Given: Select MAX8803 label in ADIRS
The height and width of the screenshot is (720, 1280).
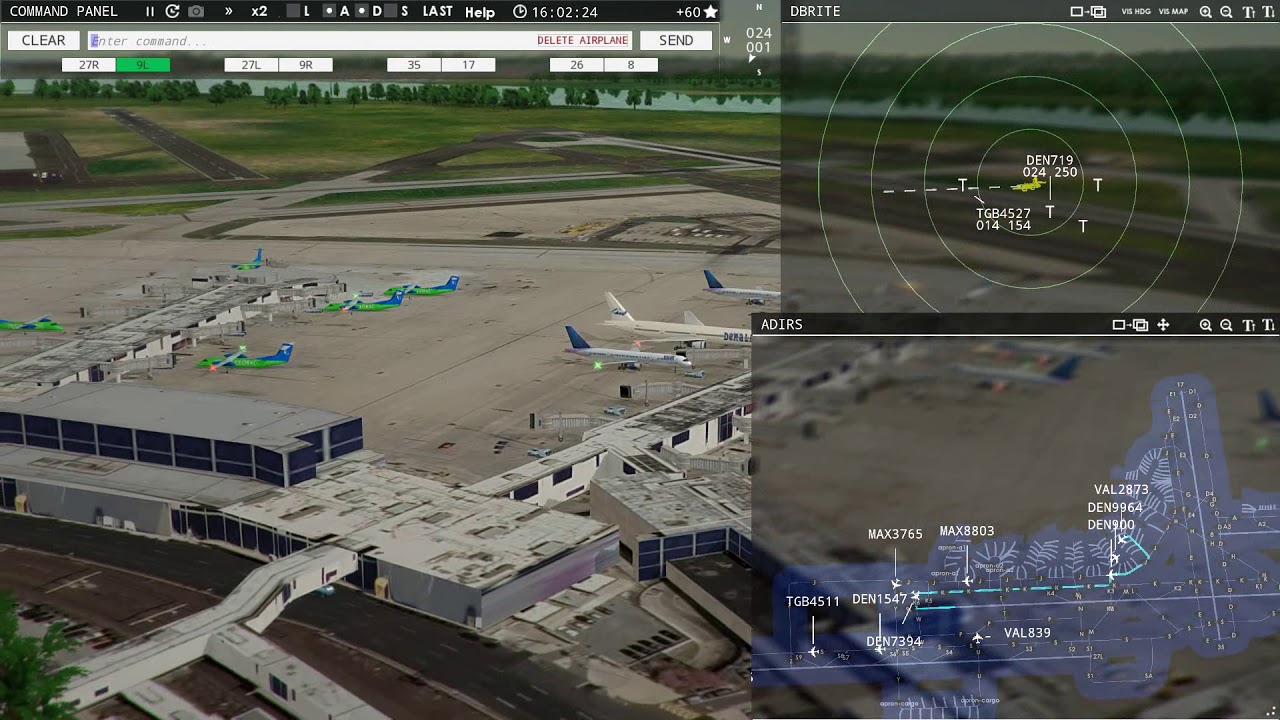Looking at the screenshot, I should [x=967, y=531].
